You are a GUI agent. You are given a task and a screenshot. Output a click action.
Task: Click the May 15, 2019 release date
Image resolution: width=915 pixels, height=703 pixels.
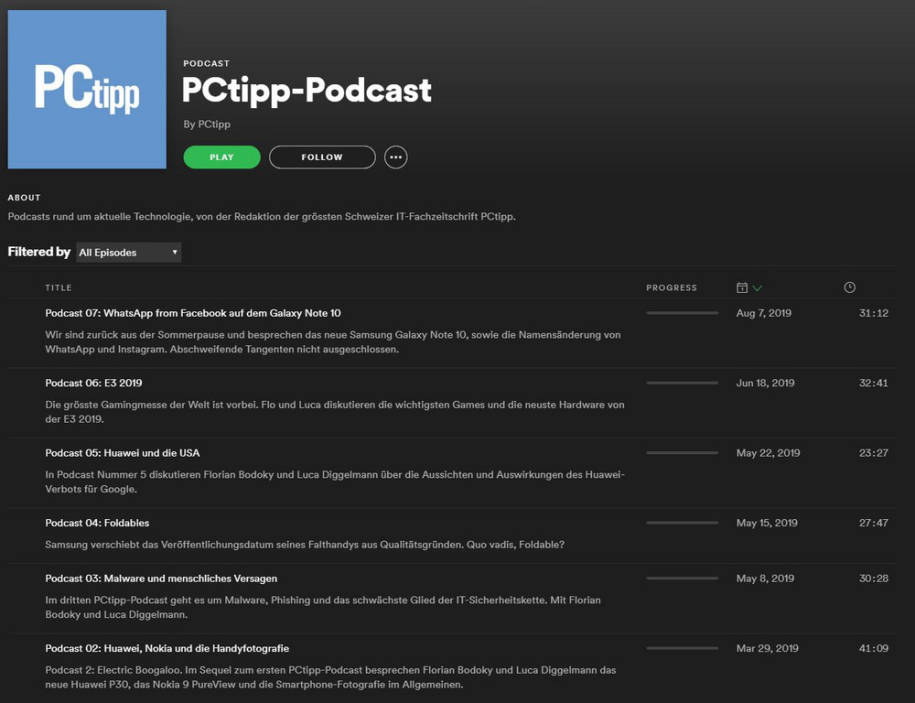tap(767, 523)
